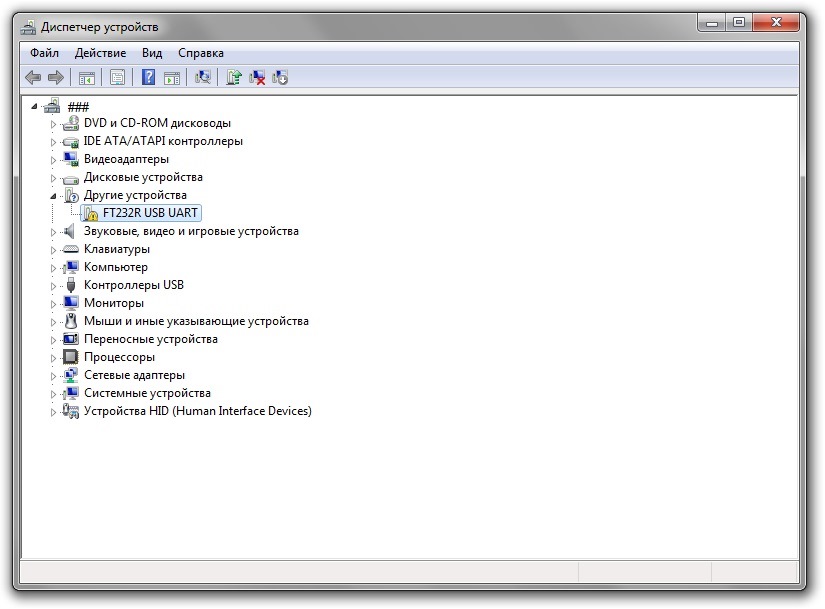Click the Процессоры chip icon
This screenshot has height=609, width=825.
pyautogui.click(x=71, y=357)
